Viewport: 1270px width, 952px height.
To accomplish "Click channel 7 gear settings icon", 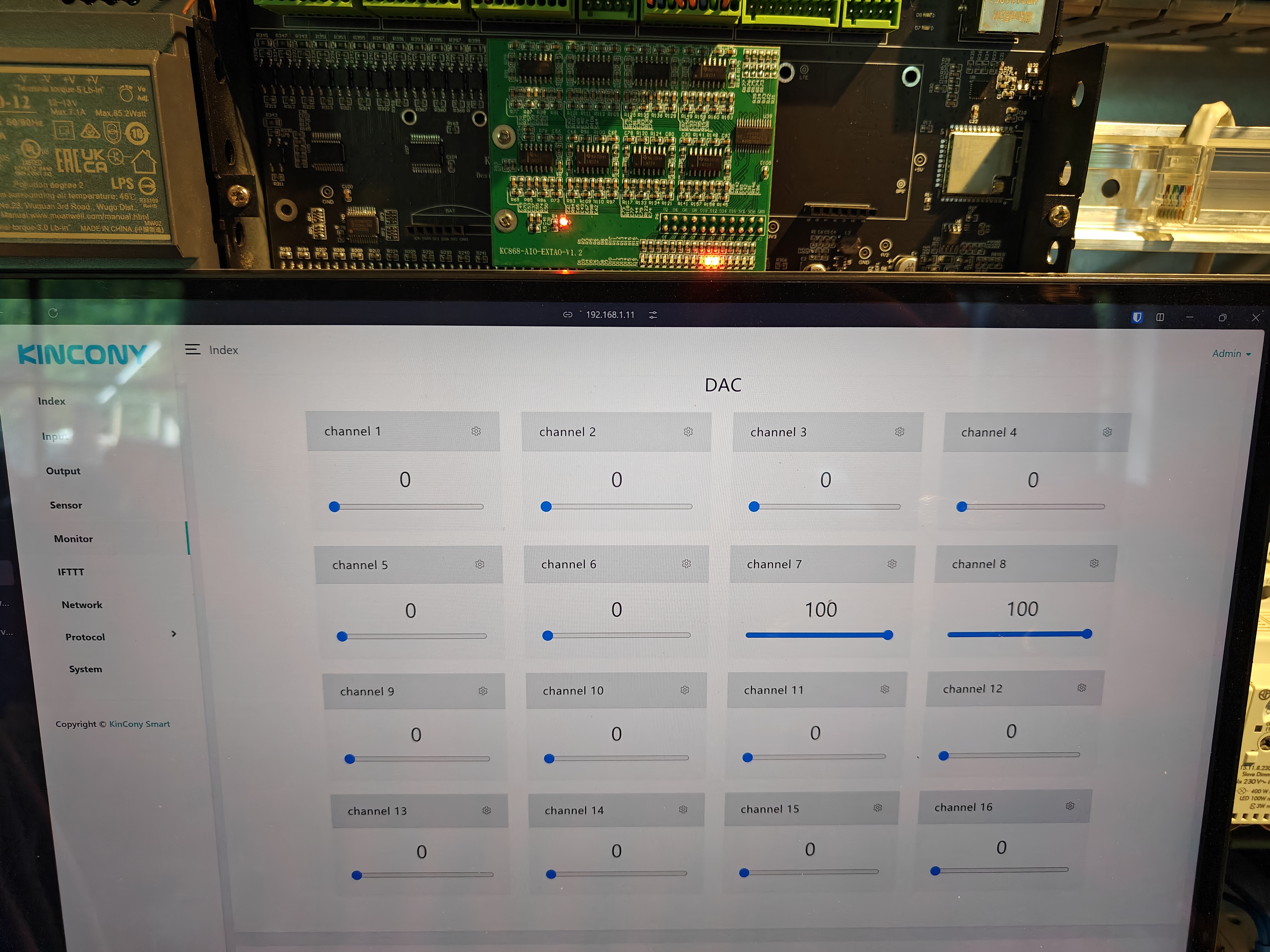I will 892,564.
